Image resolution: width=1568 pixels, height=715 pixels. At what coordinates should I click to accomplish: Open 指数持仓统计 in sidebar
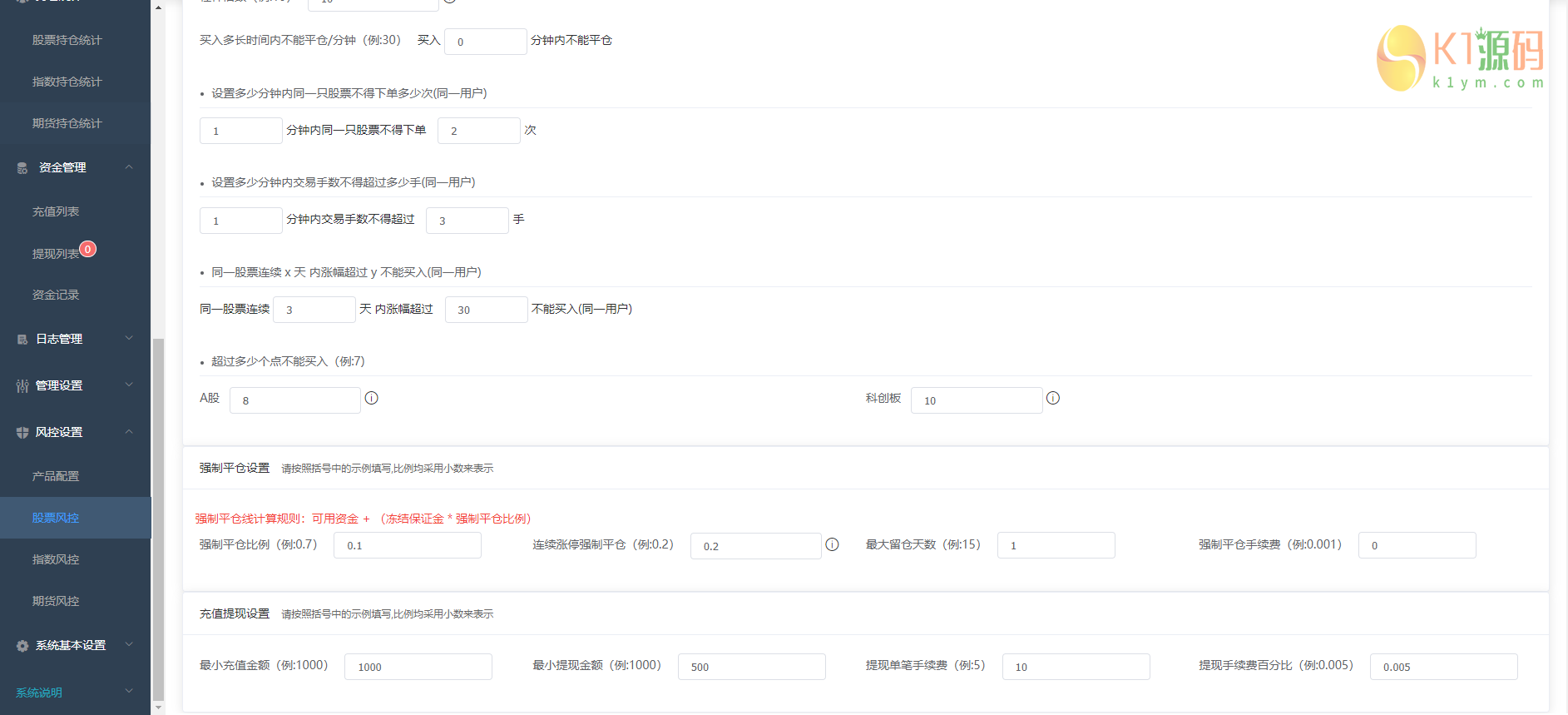click(x=67, y=82)
